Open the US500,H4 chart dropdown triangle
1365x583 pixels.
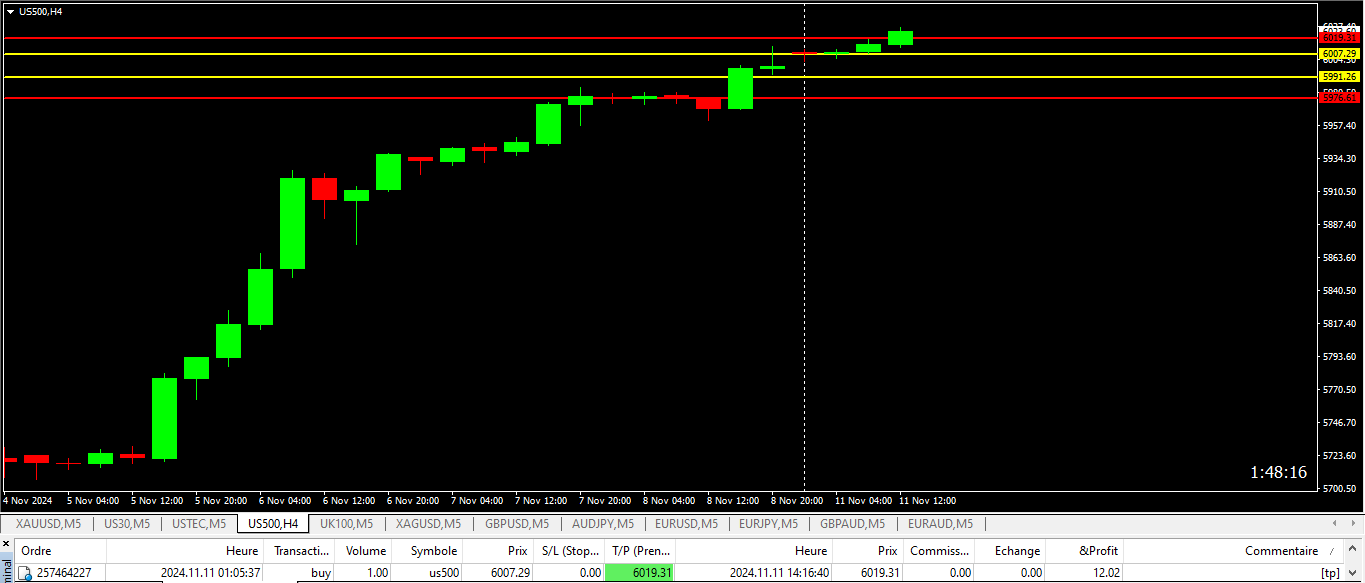[x=10, y=12]
